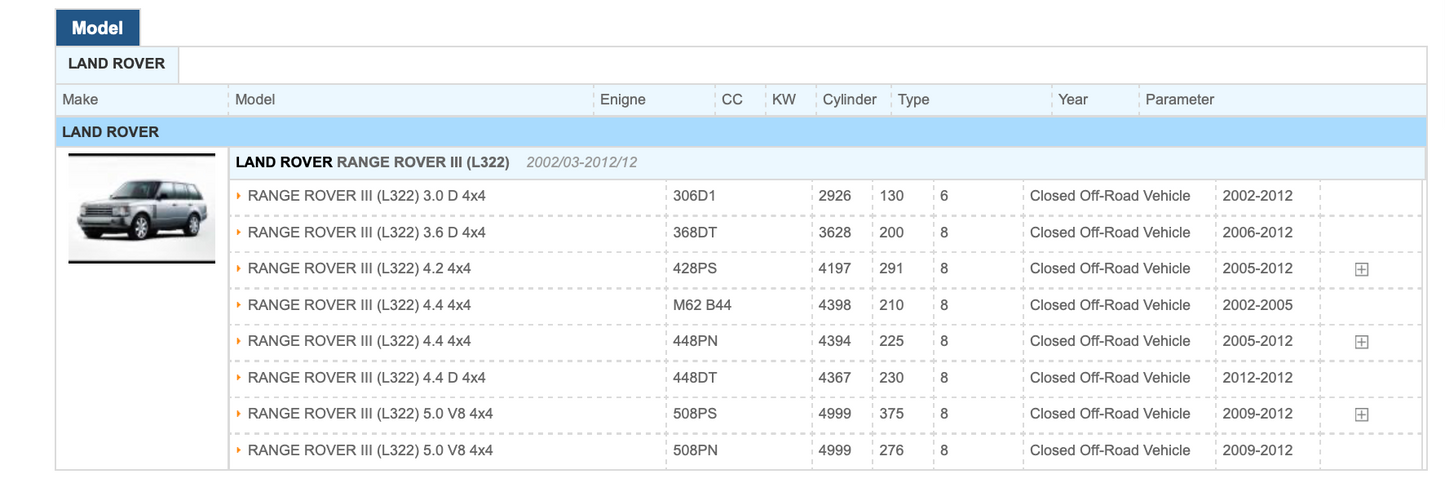1445x483 pixels.
Task: Click the date range 2002/03-2012/12
Action: click(x=582, y=162)
